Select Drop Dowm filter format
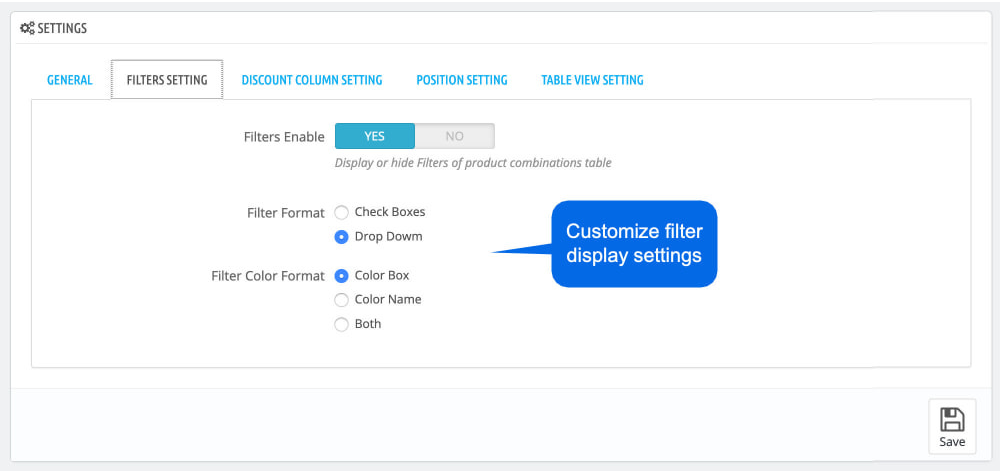This screenshot has width=1000, height=471. (x=342, y=237)
